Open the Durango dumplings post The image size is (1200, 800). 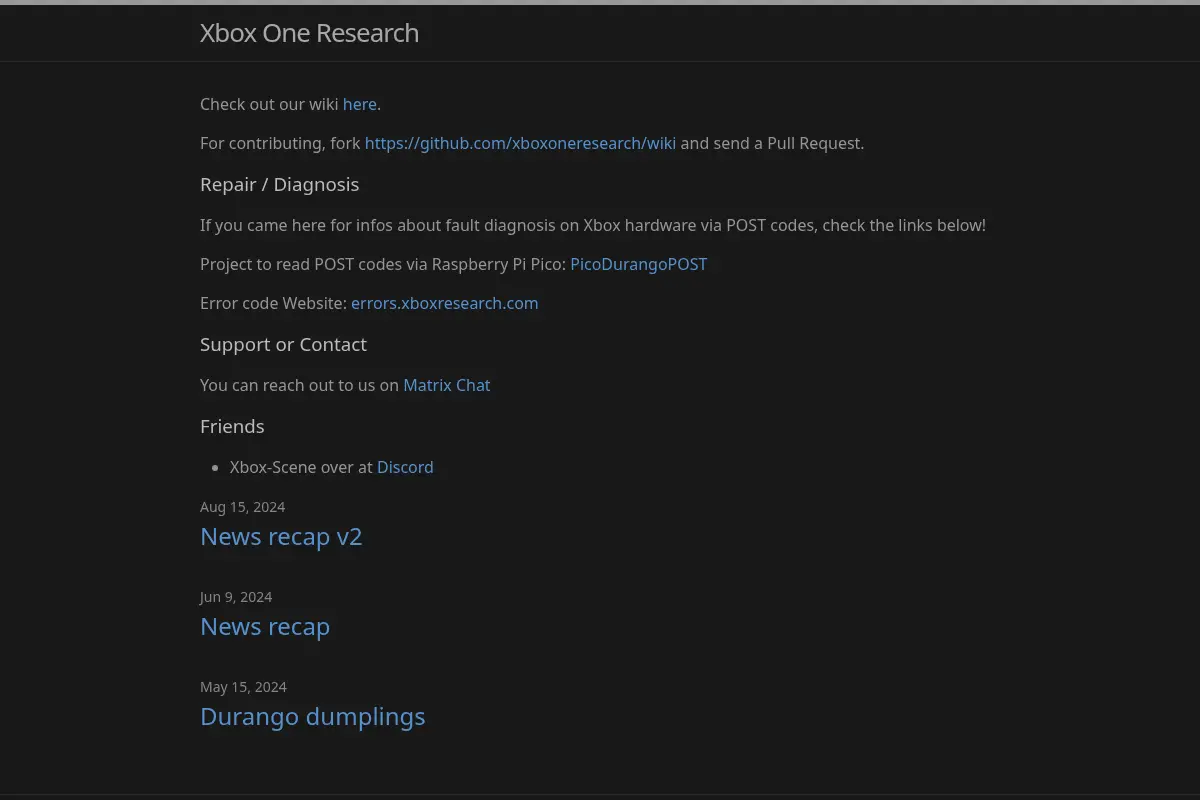pos(313,717)
